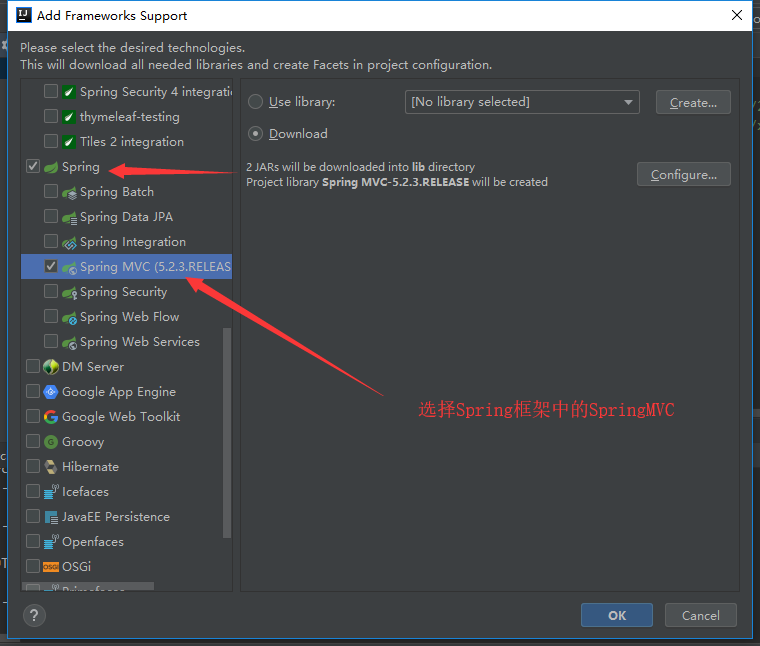Click the Cancel button
This screenshot has height=646, width=760.
click(700, 615)
